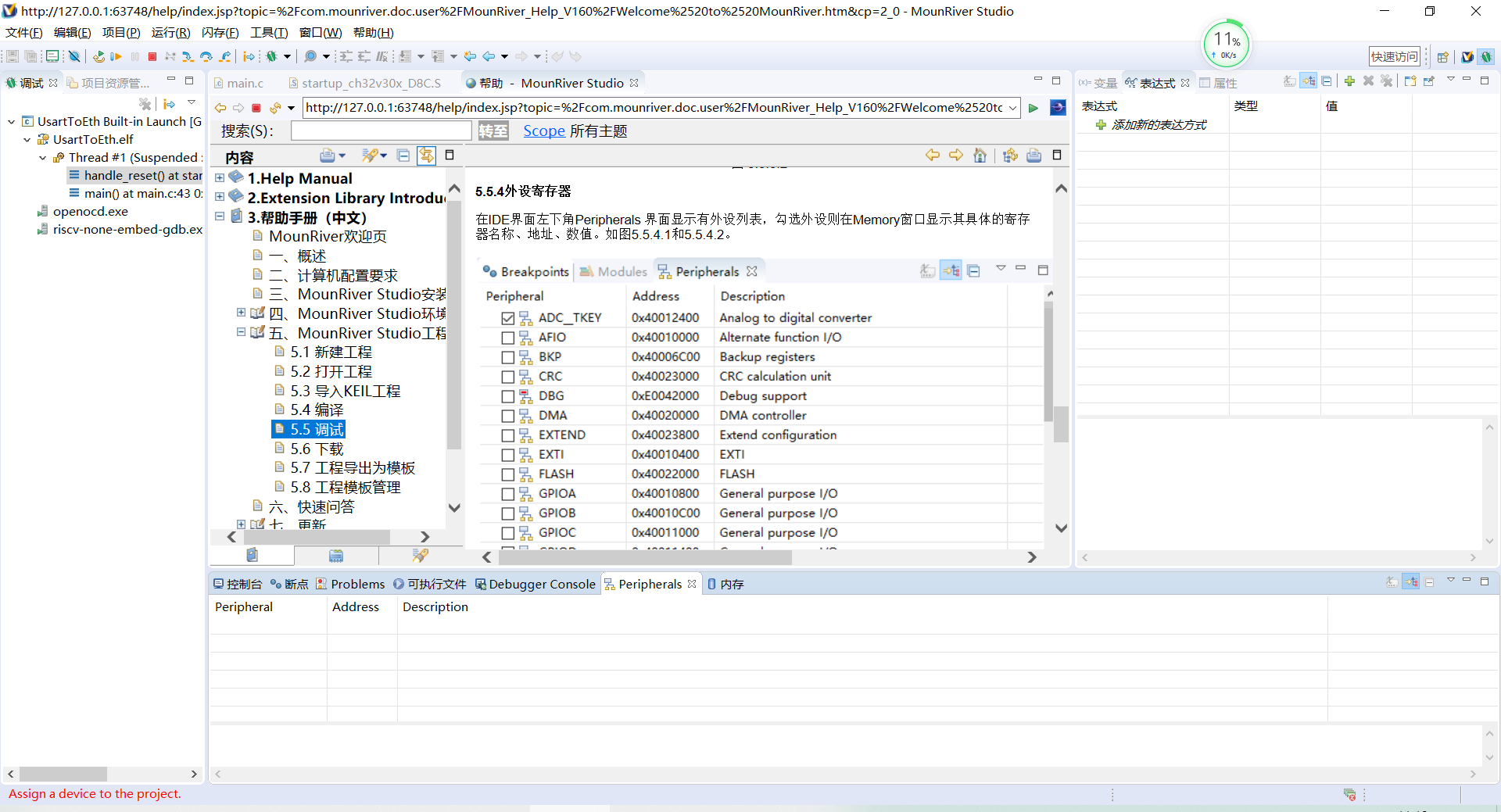
Task: Click the help browser Stop icon
Action: coord(256,108)
